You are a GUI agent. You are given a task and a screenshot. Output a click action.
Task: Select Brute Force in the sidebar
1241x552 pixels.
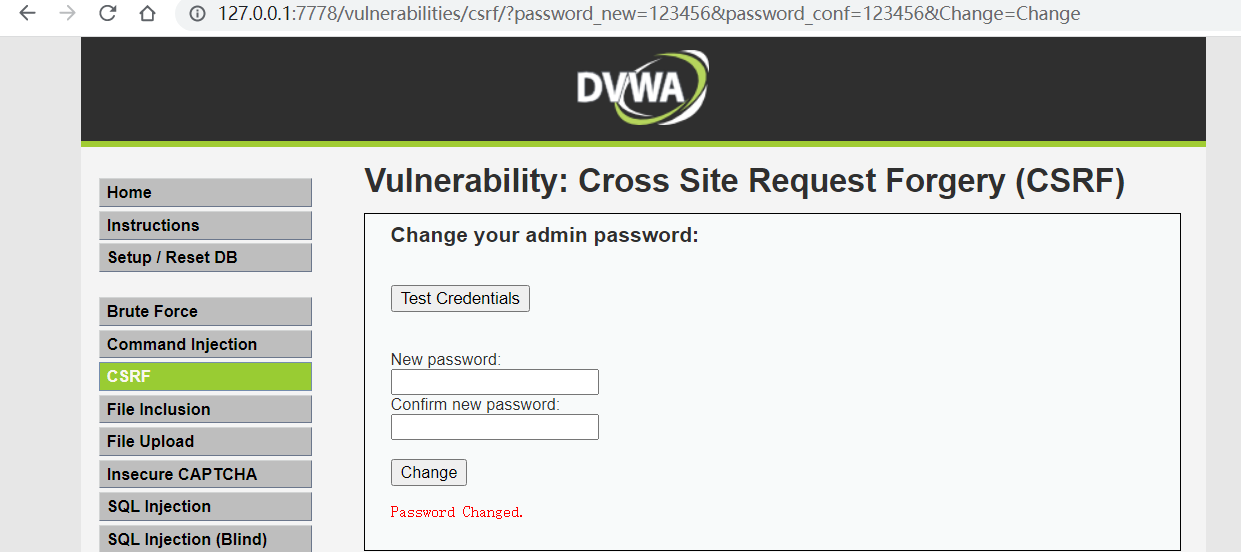click(205, 312)
